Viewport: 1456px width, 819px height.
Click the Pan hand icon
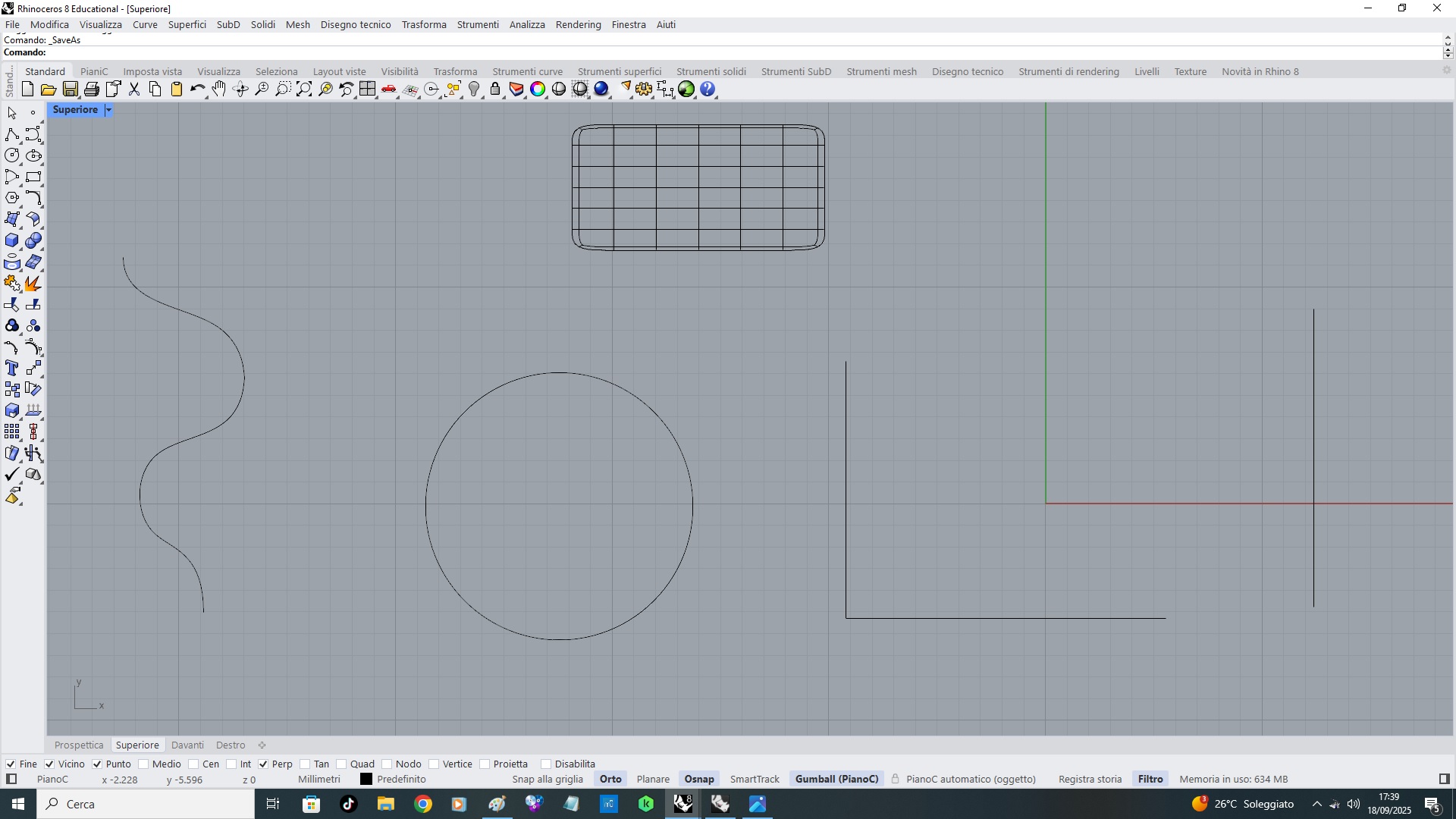pos(219,89)
